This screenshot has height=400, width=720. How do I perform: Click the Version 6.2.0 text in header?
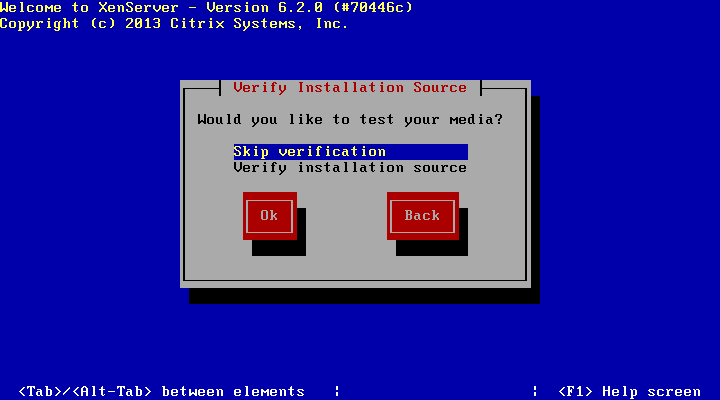(x=264, y=8)
